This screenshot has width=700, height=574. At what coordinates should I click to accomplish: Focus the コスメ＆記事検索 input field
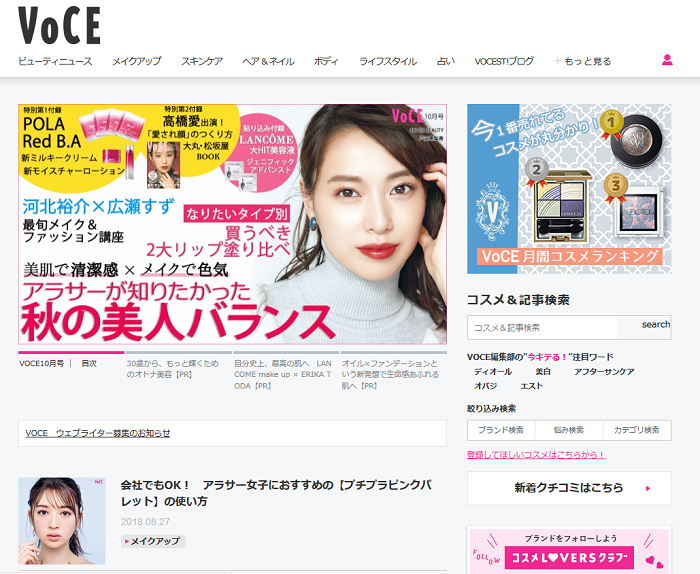542,328
